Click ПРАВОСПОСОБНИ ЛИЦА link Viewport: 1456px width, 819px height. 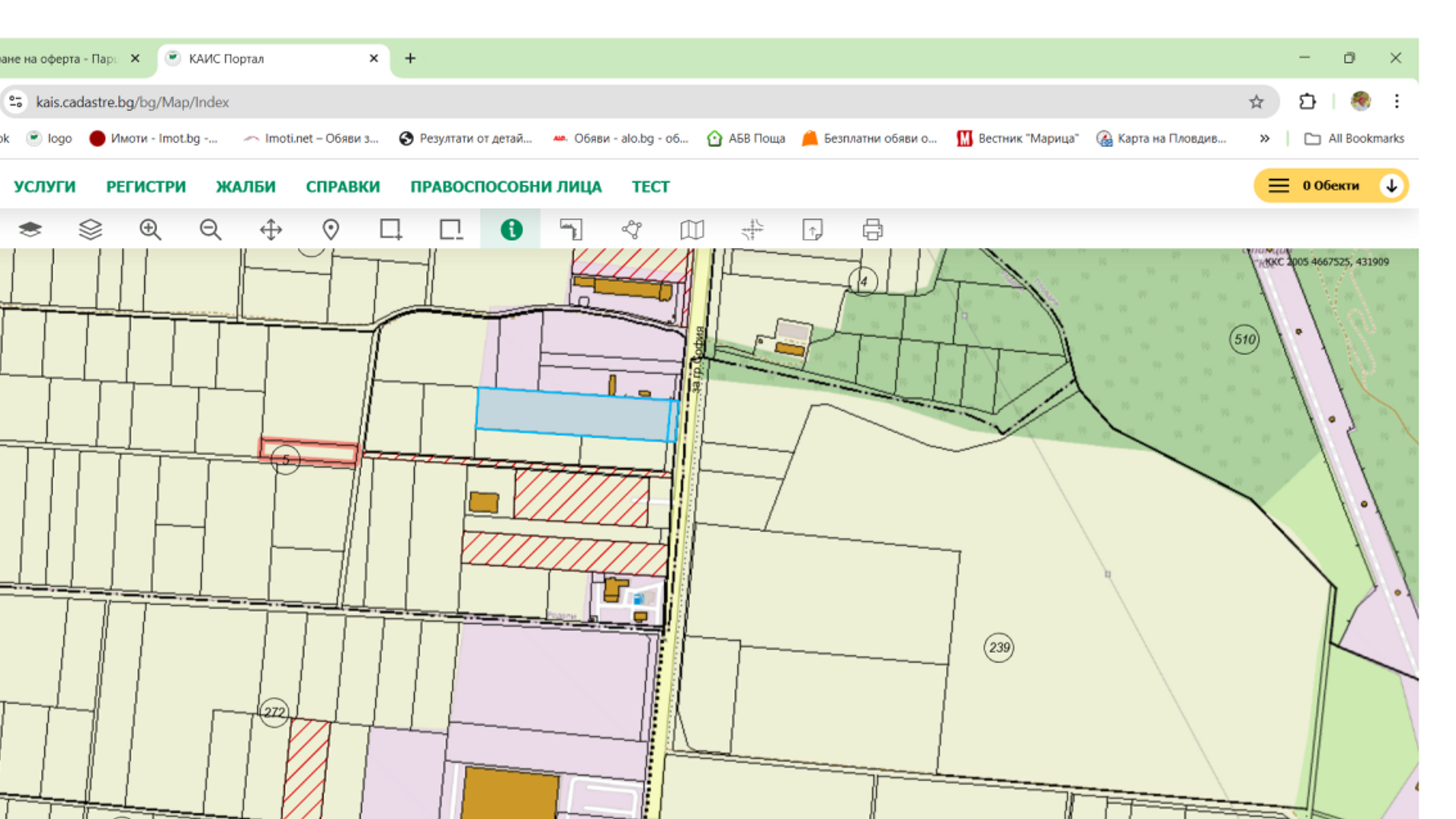(506, 187)
